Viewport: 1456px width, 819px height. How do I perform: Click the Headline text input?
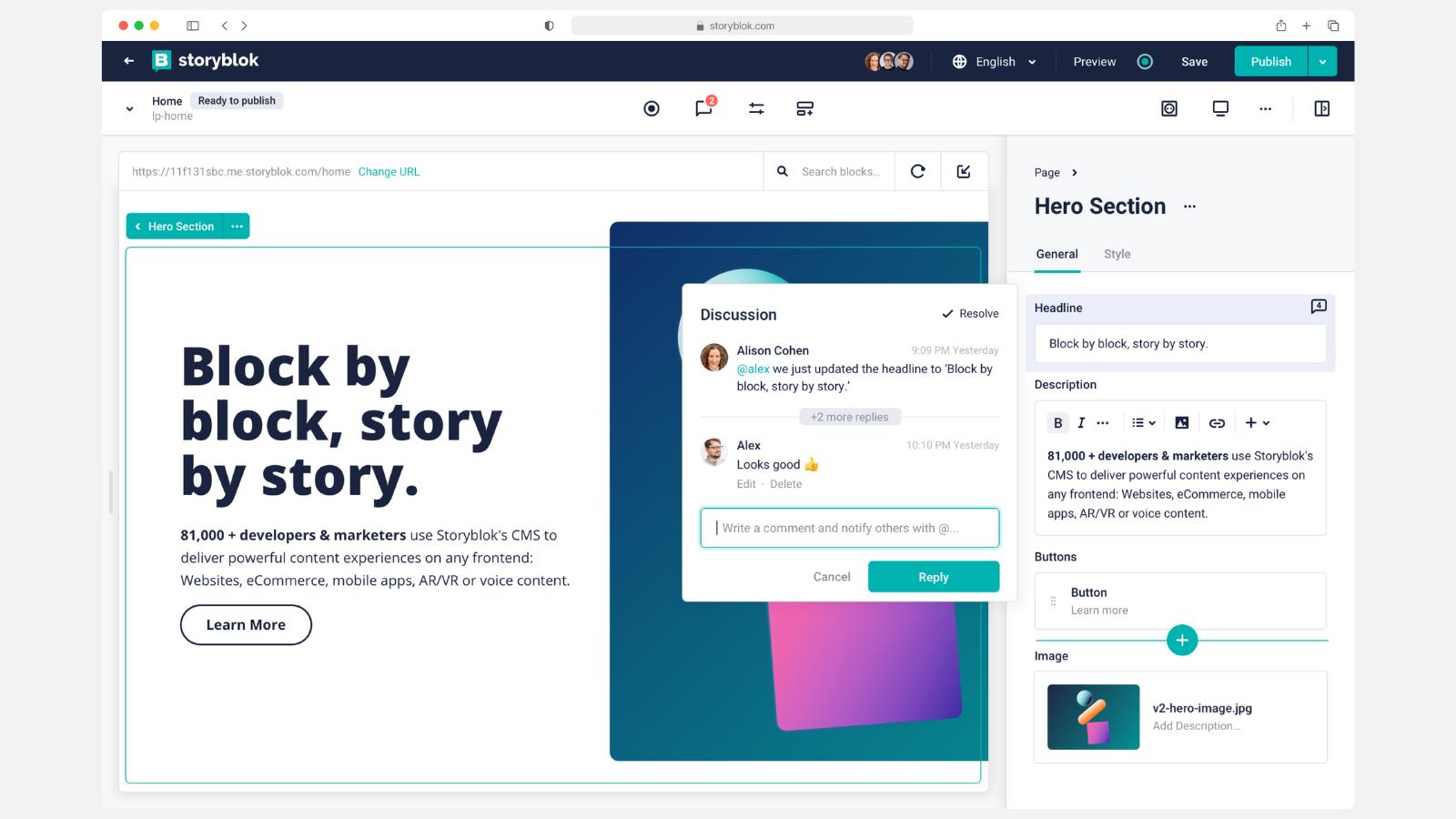pyautogui.click(x=1180, y=344)
